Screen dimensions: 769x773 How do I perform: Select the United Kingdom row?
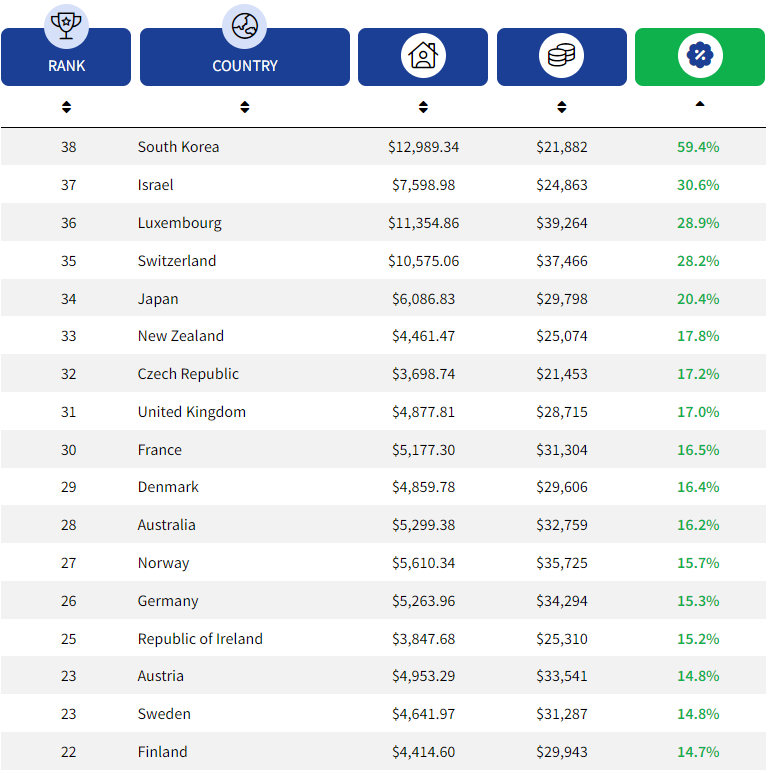[191, 412]
